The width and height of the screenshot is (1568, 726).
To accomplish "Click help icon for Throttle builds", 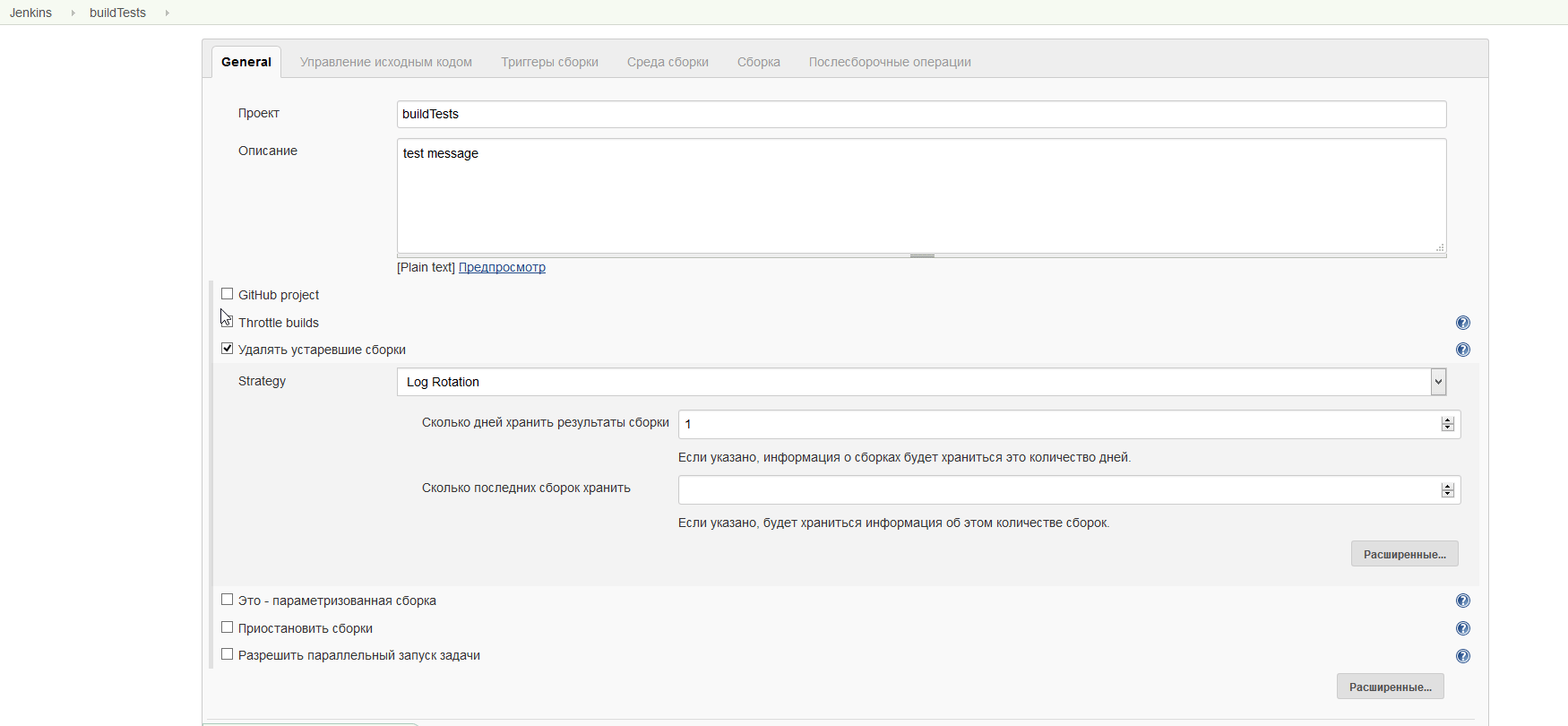I will point(1462,323).
